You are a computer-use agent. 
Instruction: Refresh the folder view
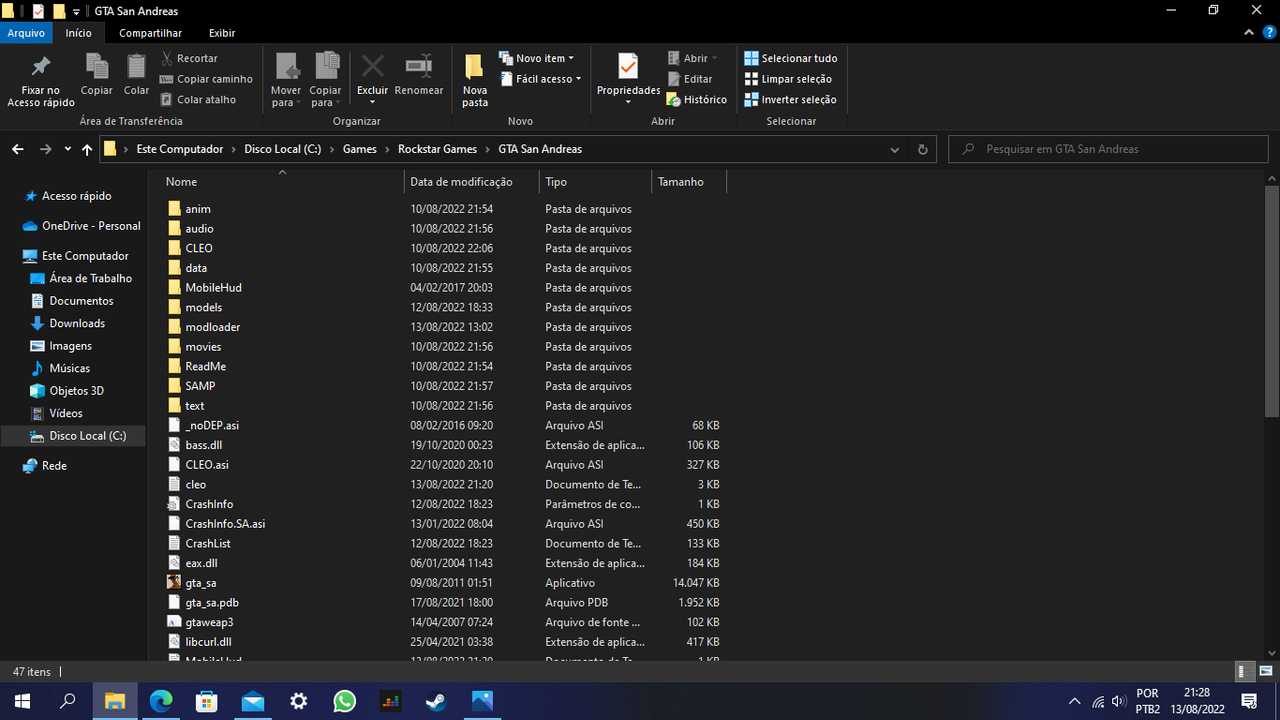[922, 149]
